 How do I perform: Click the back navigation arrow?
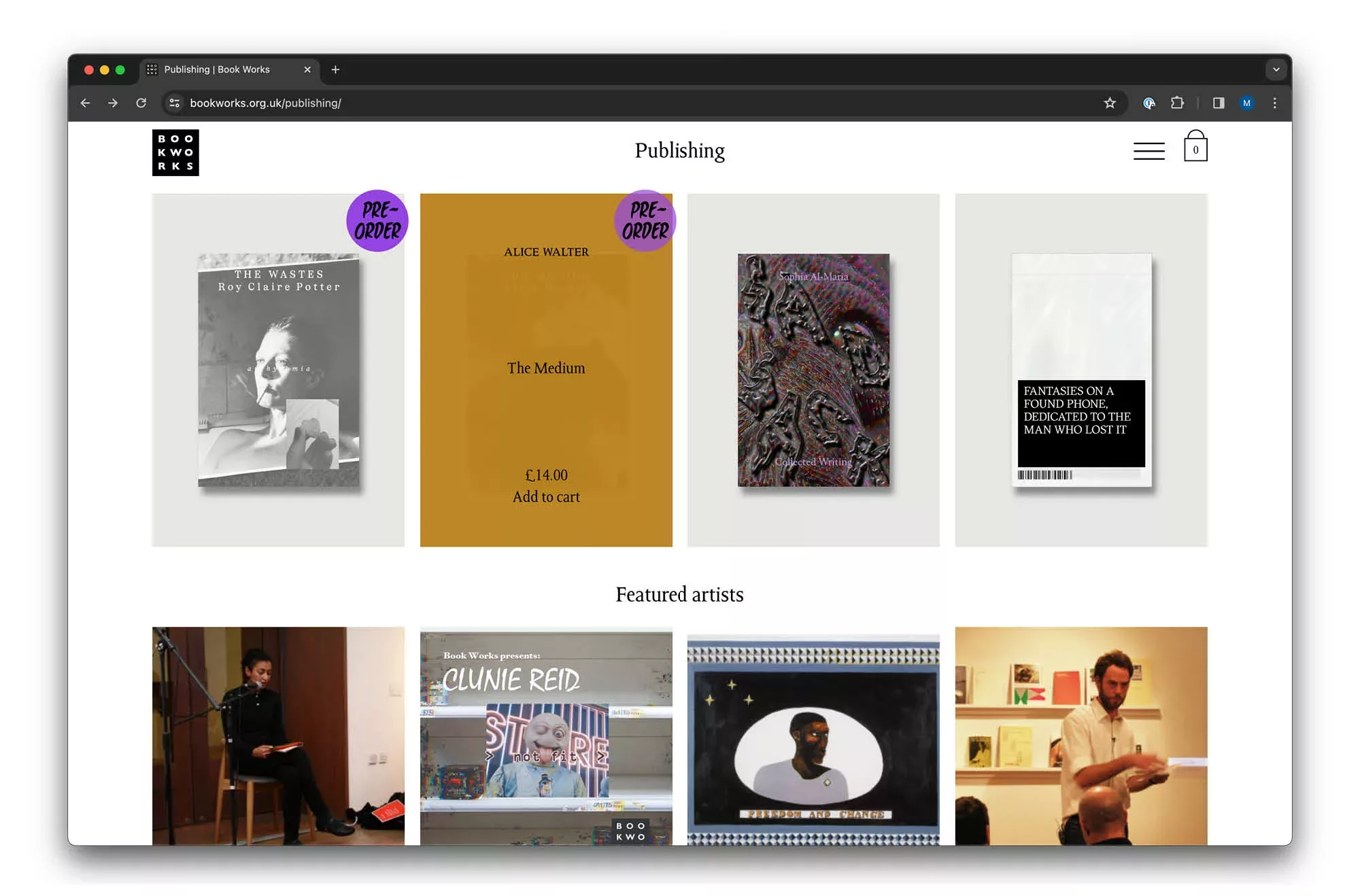tap(85, 103)
